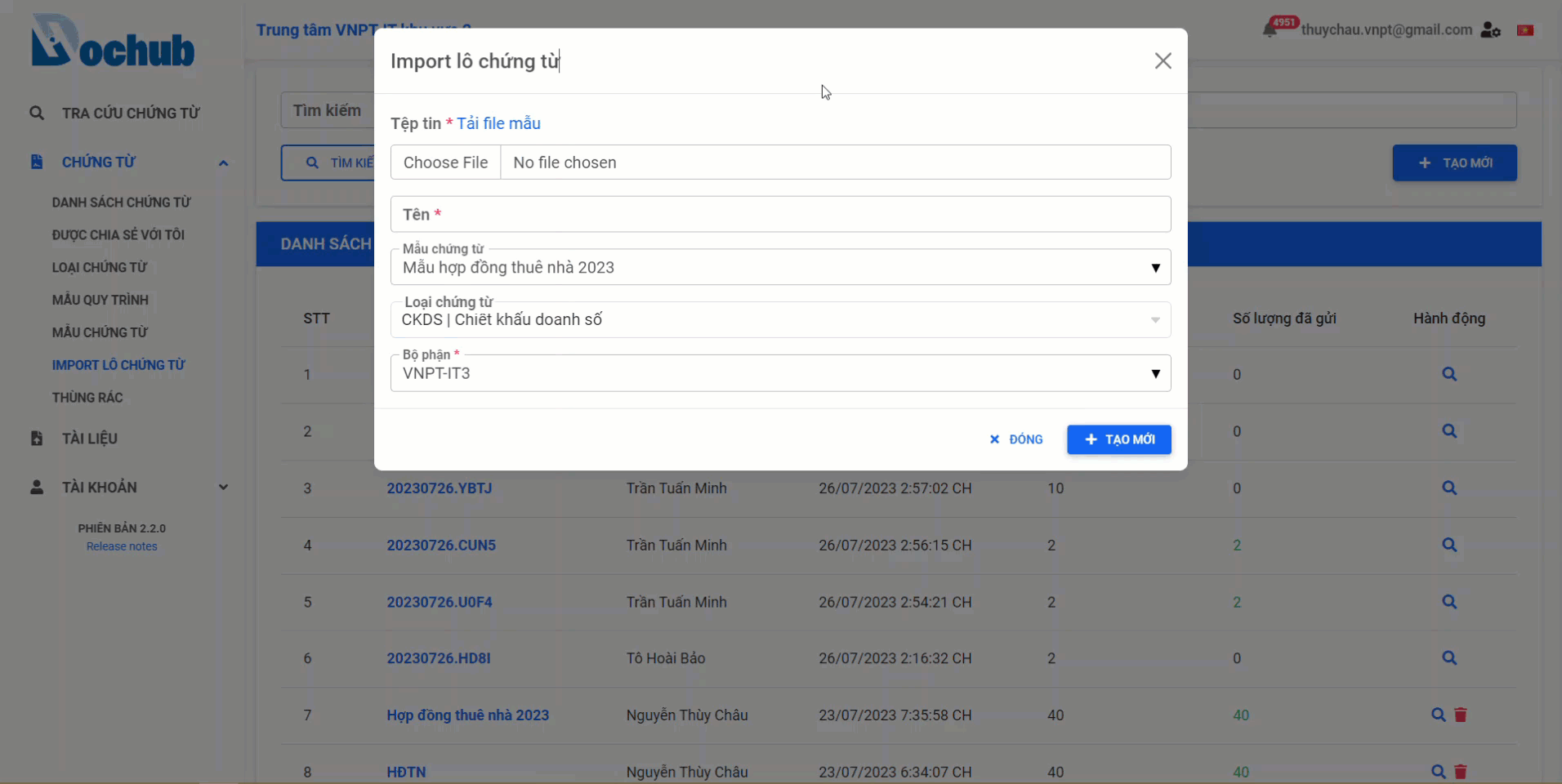Open MẪU CHỨNG TỪ submenu
The image size is (1562, 784).
(x=100, y=332)
